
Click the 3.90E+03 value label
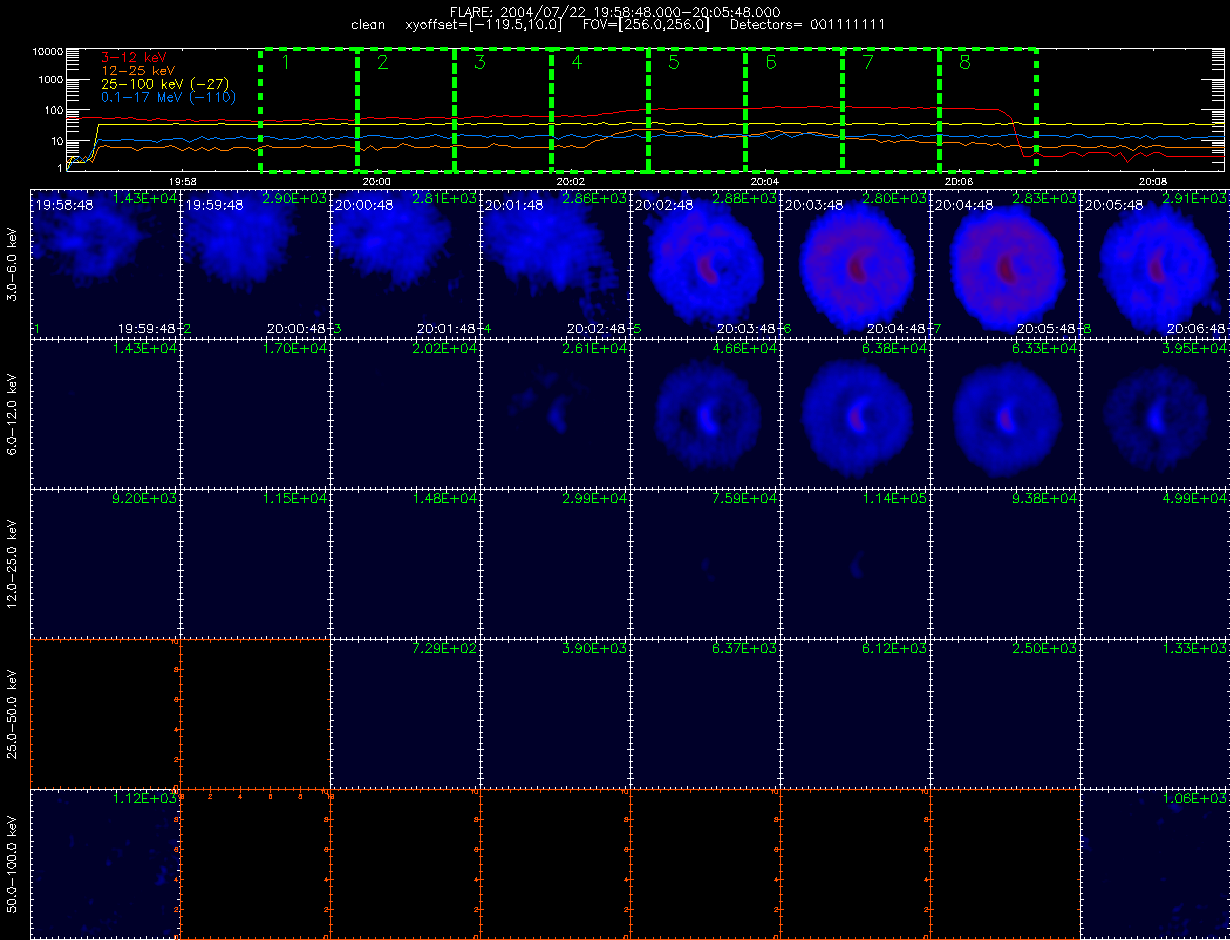tap(595, 648)
